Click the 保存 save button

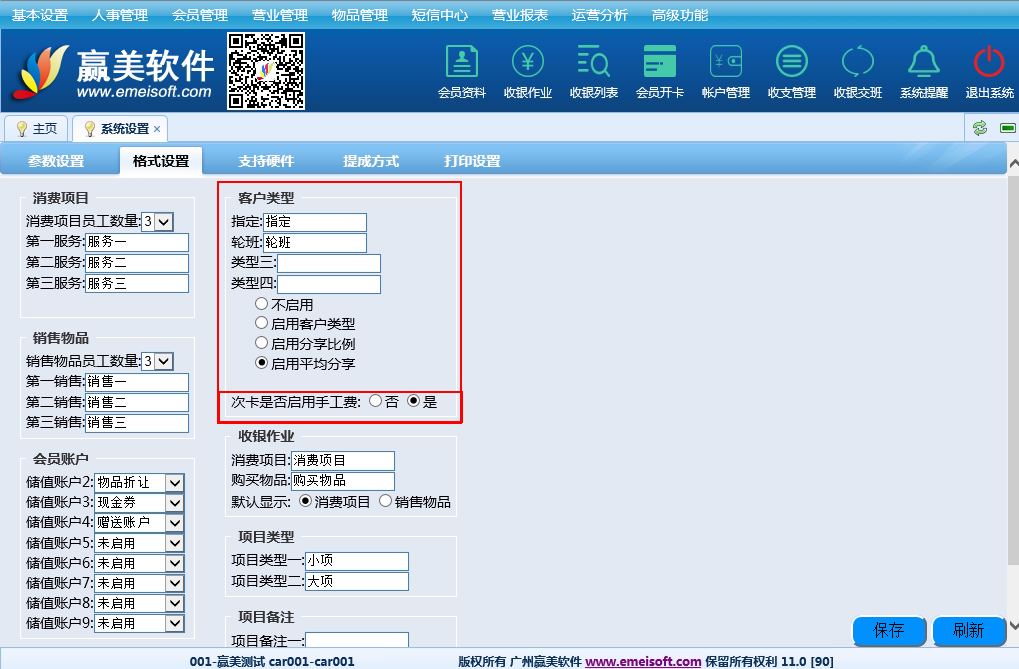tap(888, 631)
